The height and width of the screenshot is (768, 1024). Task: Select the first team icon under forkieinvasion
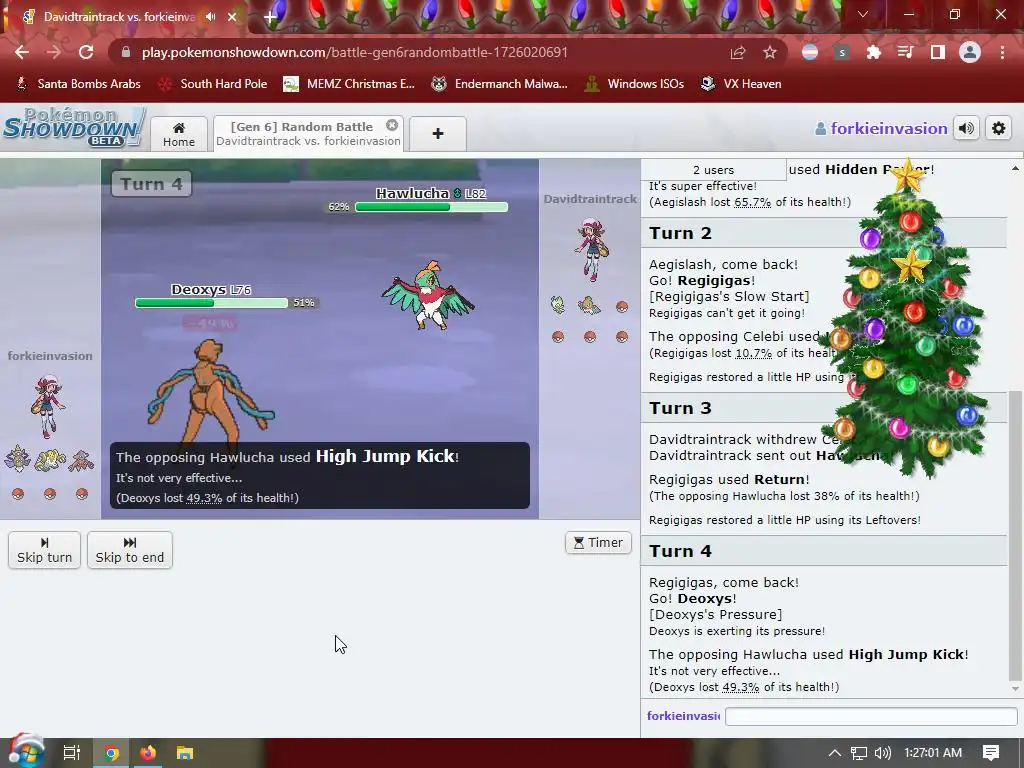tap(18, 460)
